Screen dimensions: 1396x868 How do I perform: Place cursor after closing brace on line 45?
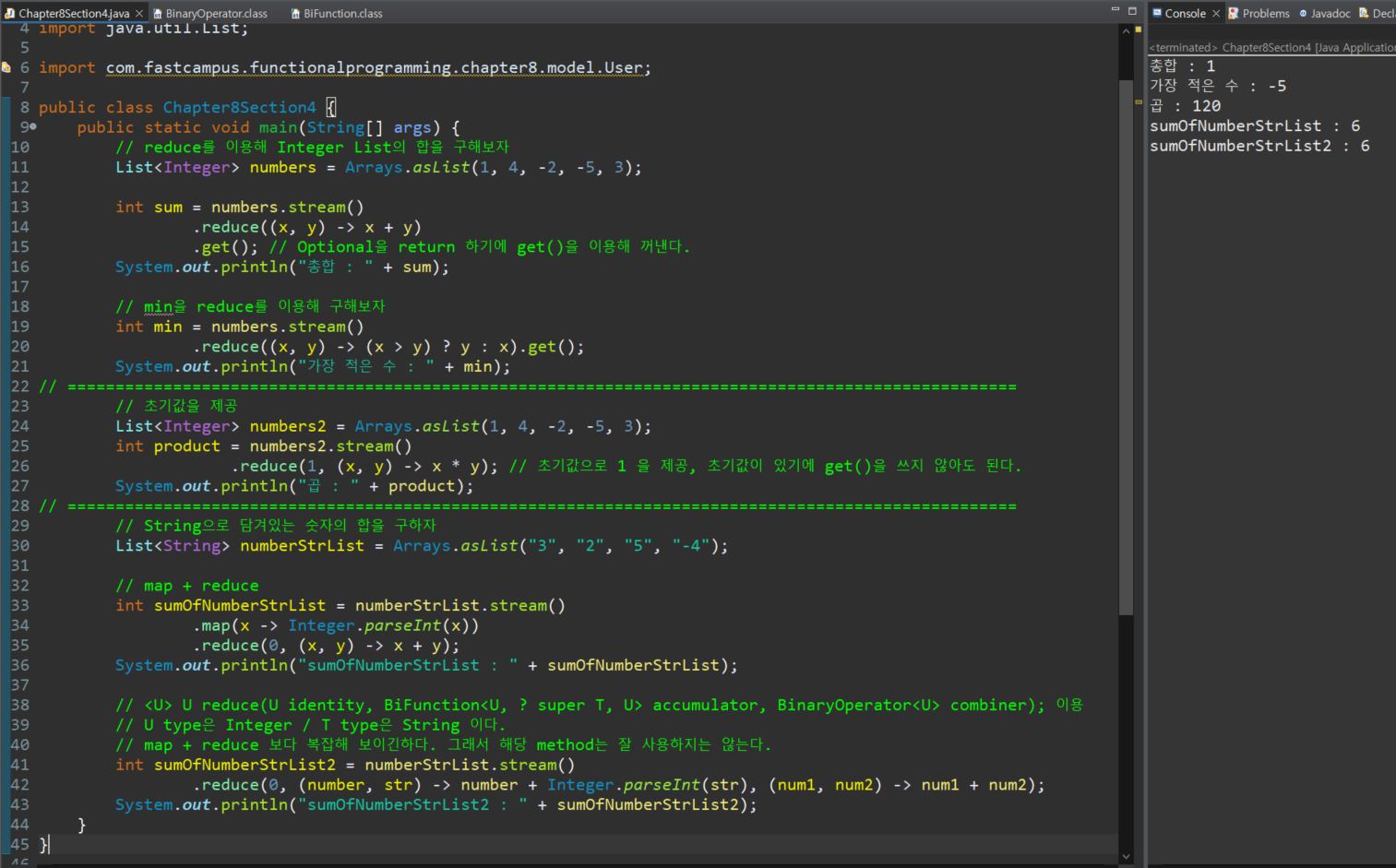pos(49,844)
